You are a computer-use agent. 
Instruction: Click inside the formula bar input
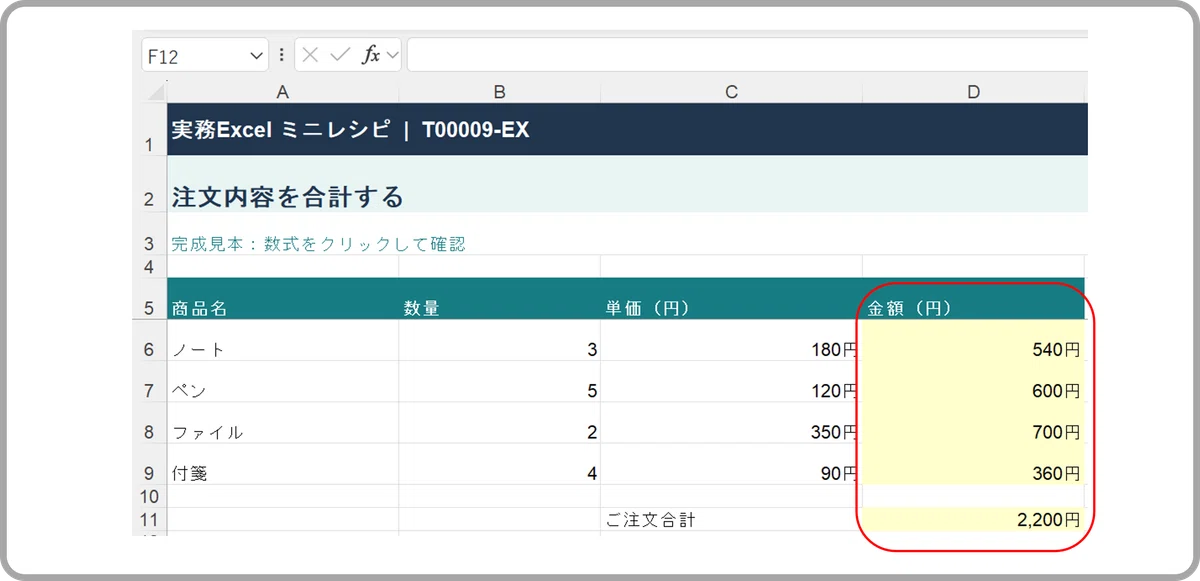(x=747, y=56)
